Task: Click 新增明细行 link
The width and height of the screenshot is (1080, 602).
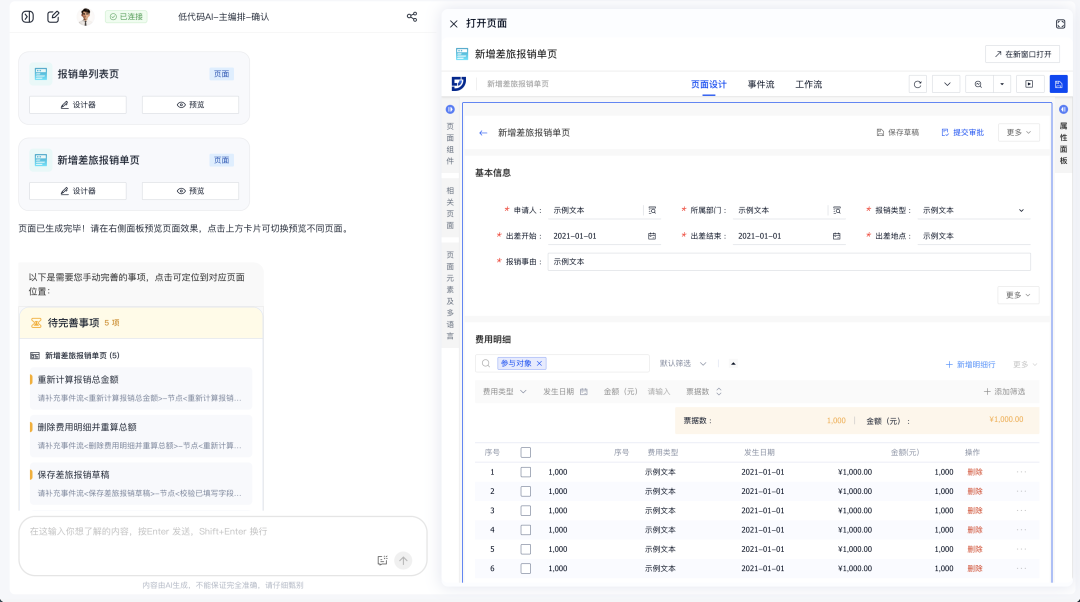Action: pos(970,364)
